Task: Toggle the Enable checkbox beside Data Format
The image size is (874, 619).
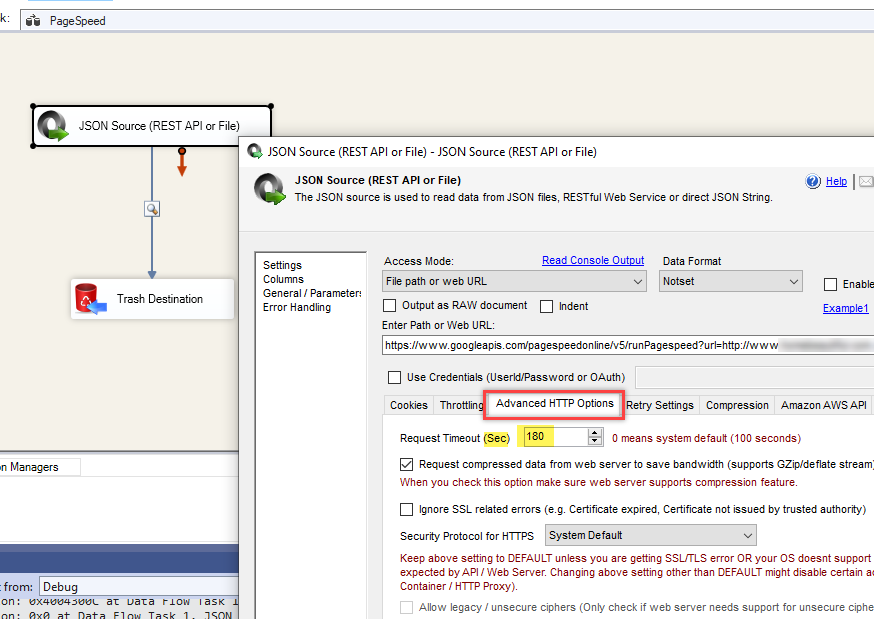Action: 831,285
